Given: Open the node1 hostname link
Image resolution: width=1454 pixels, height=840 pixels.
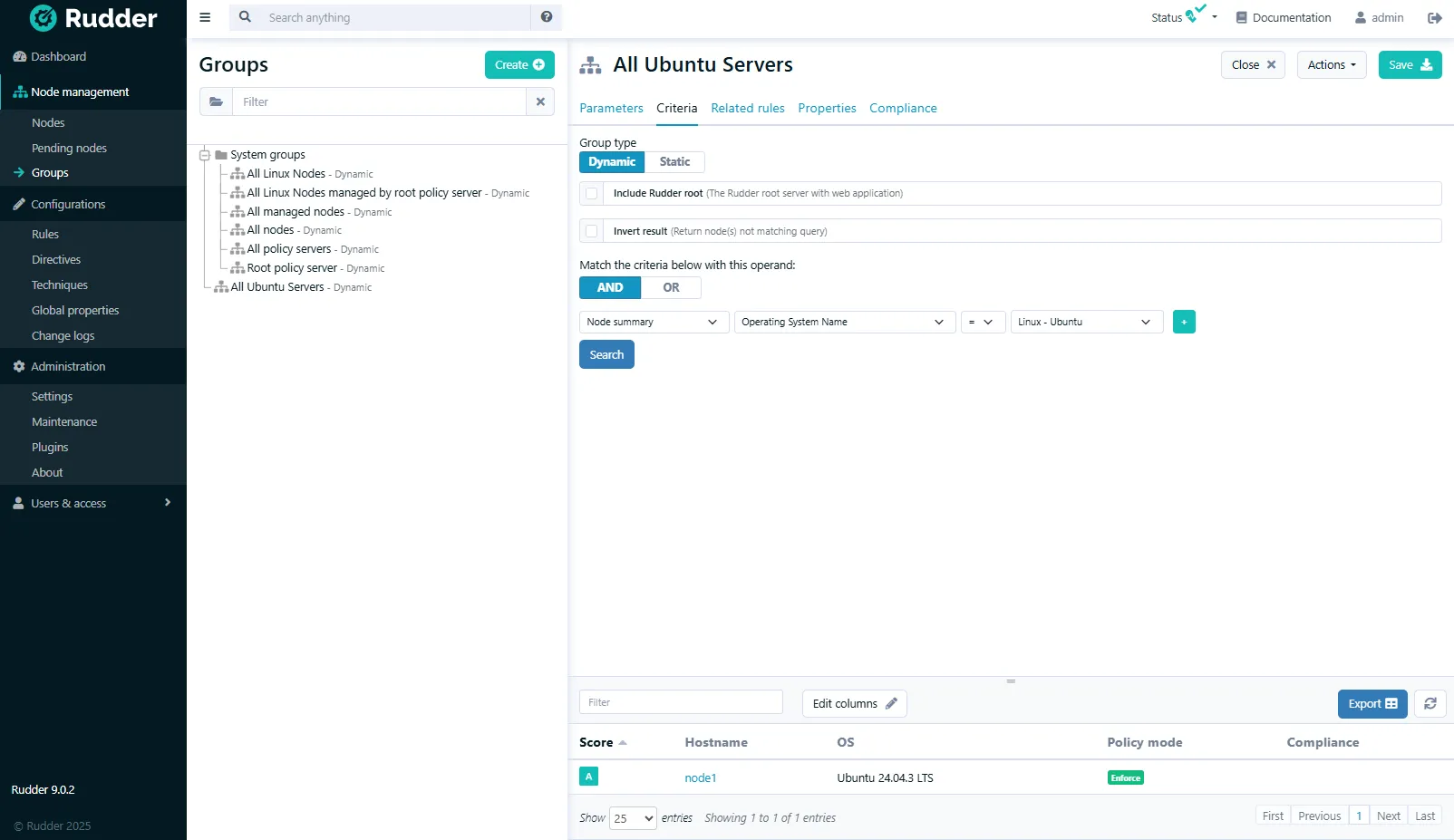Looking at the screenshot, I should coord(701,777).
